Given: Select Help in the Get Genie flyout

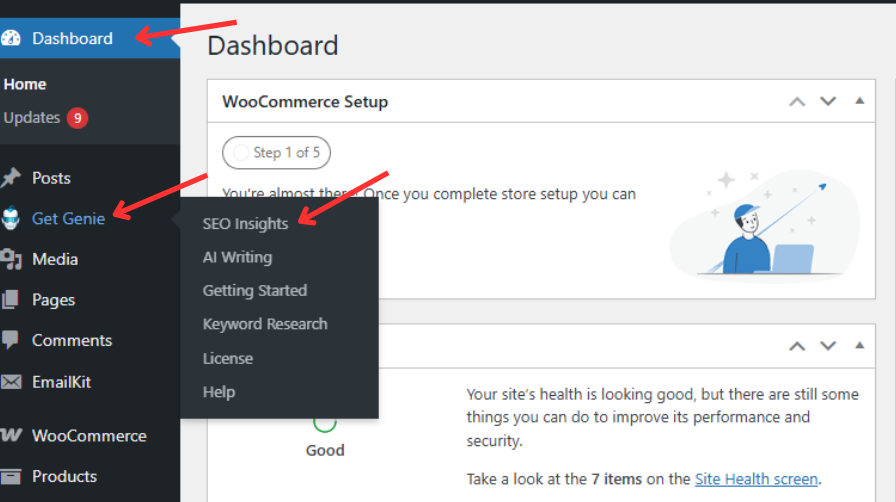Looking at the screenshot, I should pyautogui.click(x=219, y=392).
